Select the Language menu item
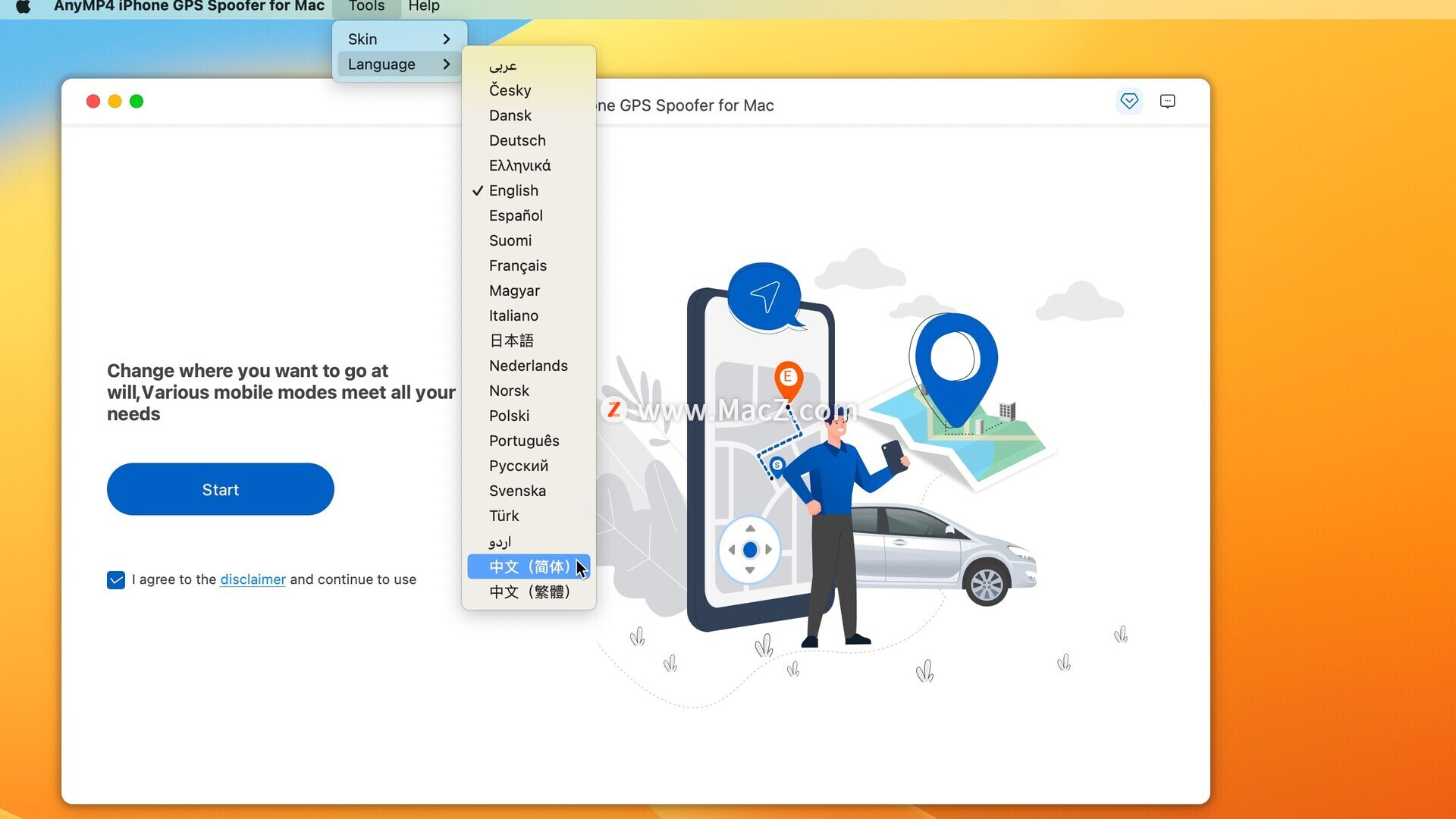Screen dimensions: 1456x819 (x=400, y=64)
